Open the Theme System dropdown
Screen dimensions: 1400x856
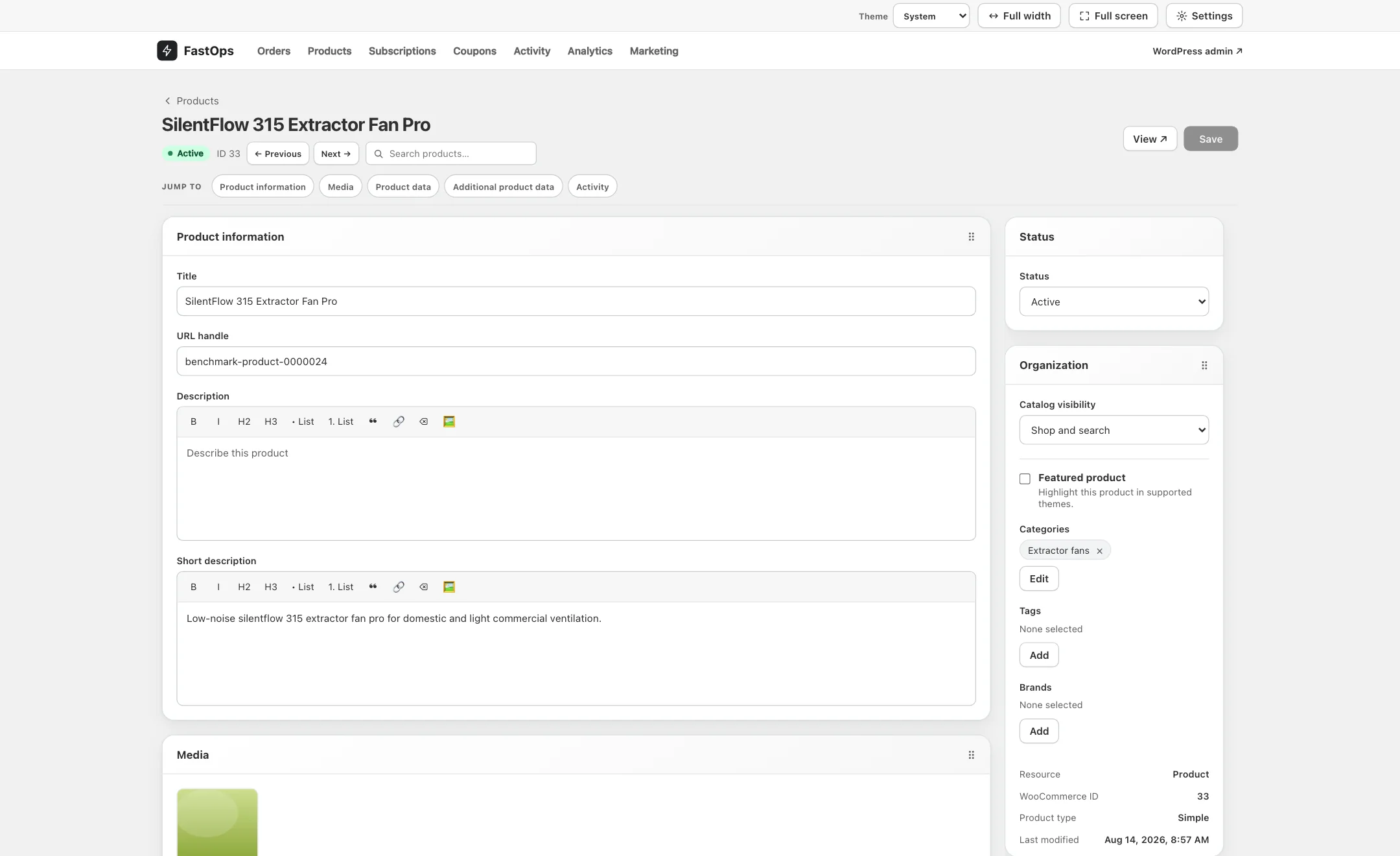931,16
